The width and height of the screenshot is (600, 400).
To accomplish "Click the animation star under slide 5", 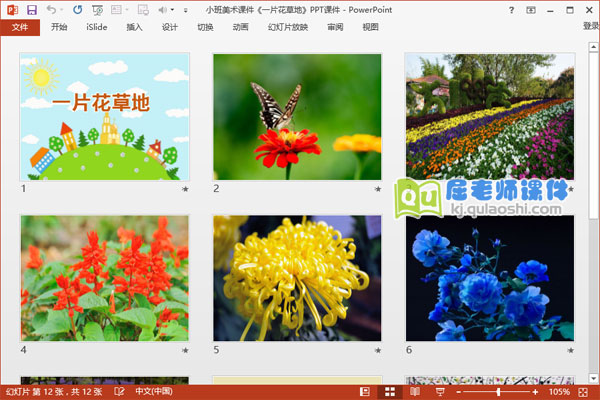I will pos(378,350).
